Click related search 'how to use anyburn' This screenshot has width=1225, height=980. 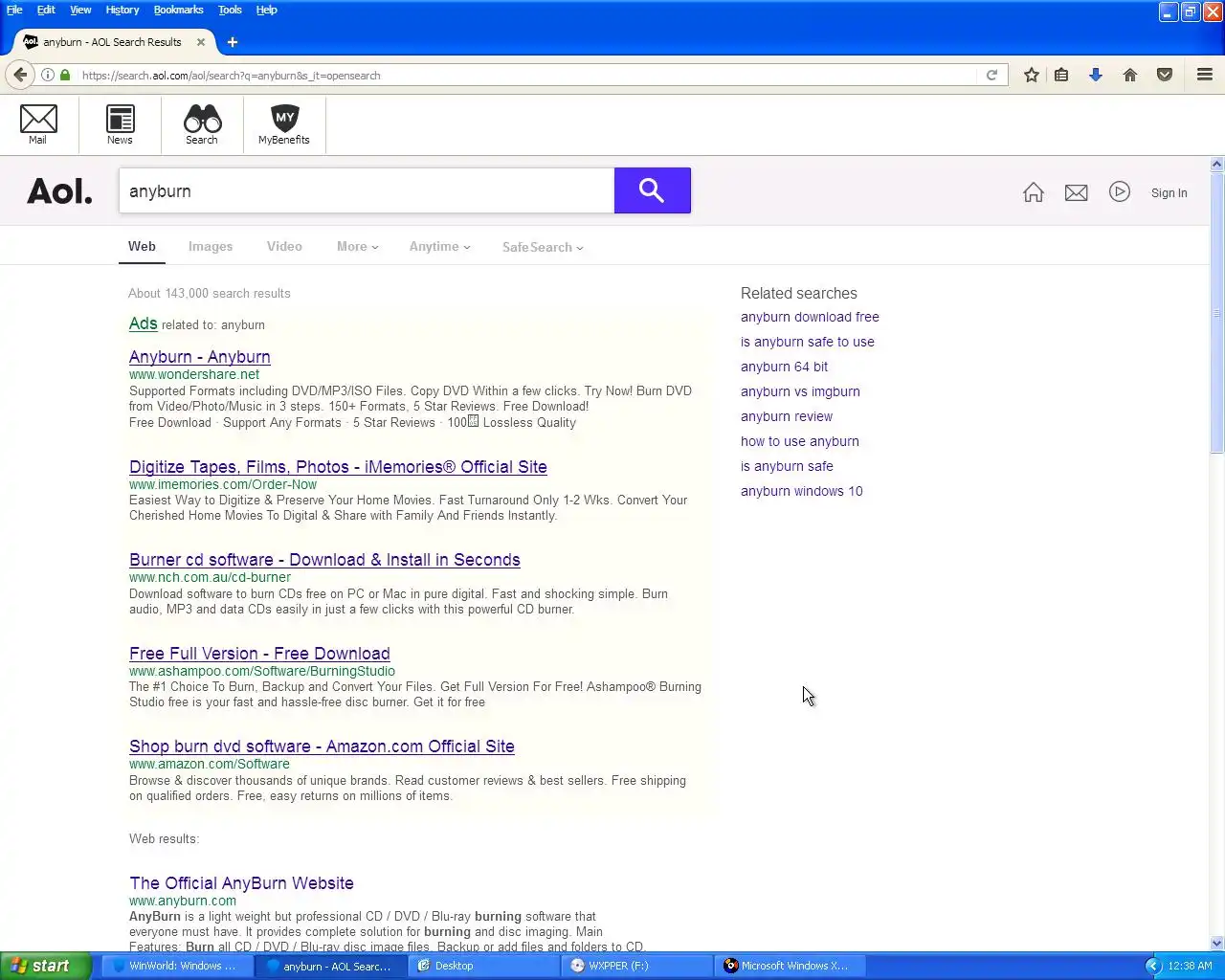point(800,441)
